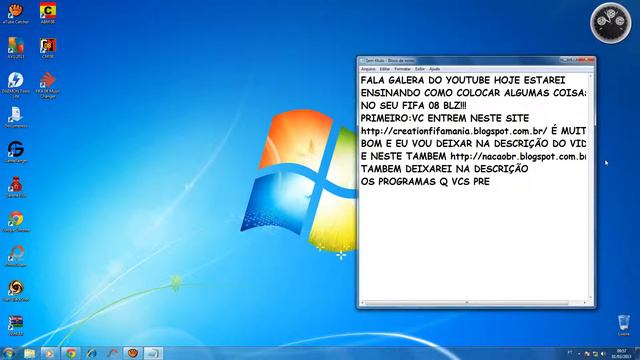This screenshot has height=360, width=640.
Task: Open the Arquivo menu in Notepad
Action: point(368,69)
